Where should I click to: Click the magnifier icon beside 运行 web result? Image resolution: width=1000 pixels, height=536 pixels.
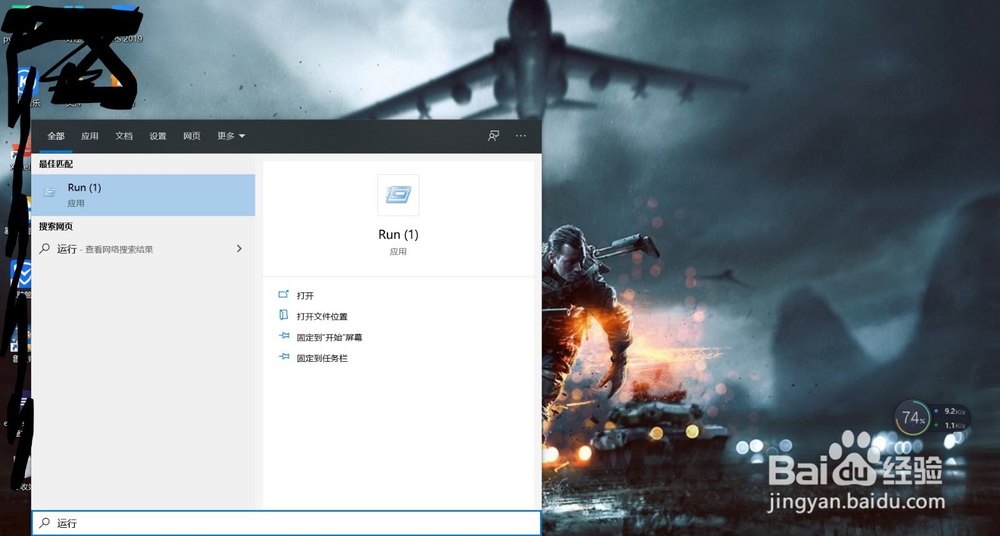45,249
